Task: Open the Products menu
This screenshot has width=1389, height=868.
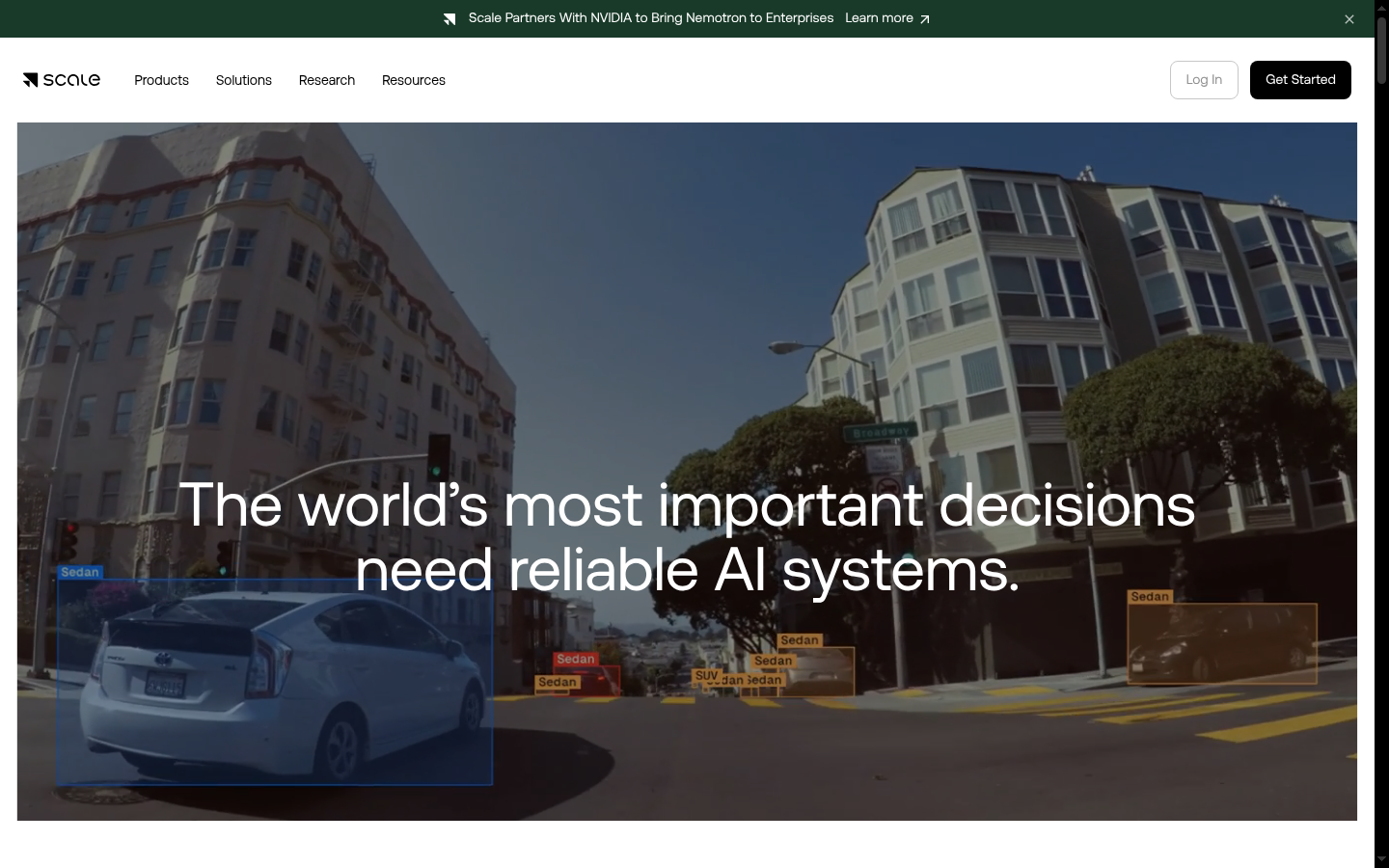Action: 161,80
